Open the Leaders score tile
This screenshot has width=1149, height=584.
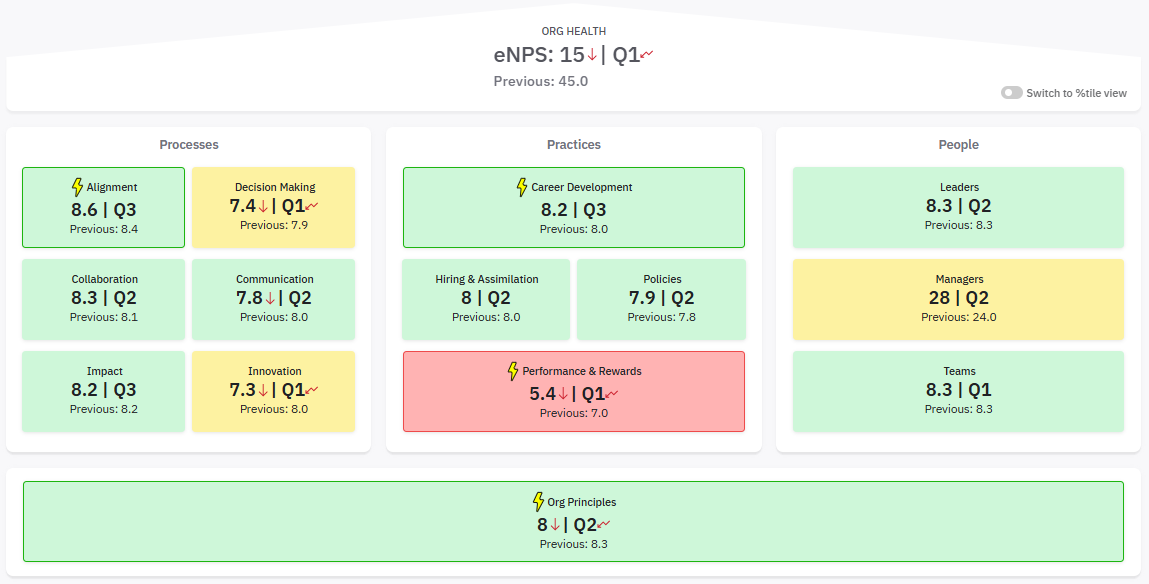pos(958,206)
